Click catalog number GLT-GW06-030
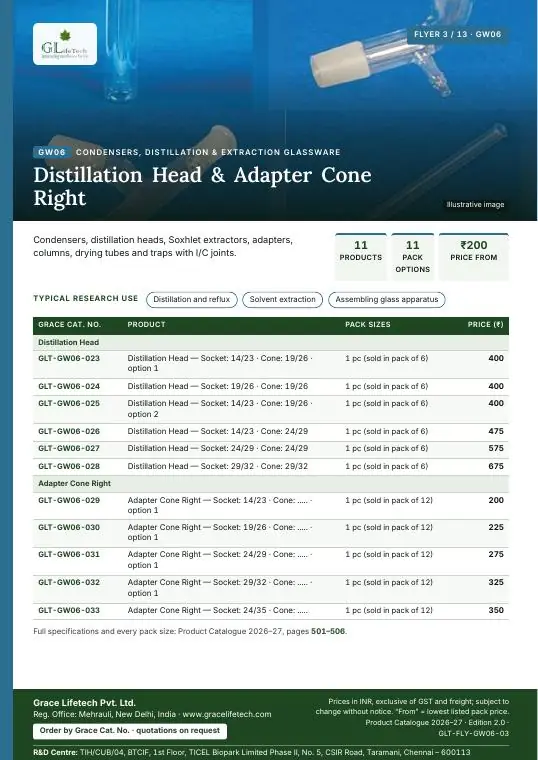Image resolution: width=538 pixels, height=760 pixels. [69, 527]
